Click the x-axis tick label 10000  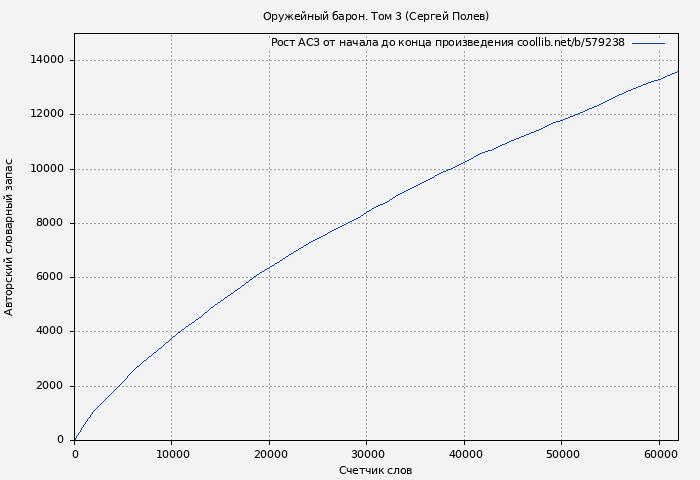(172, 453)
